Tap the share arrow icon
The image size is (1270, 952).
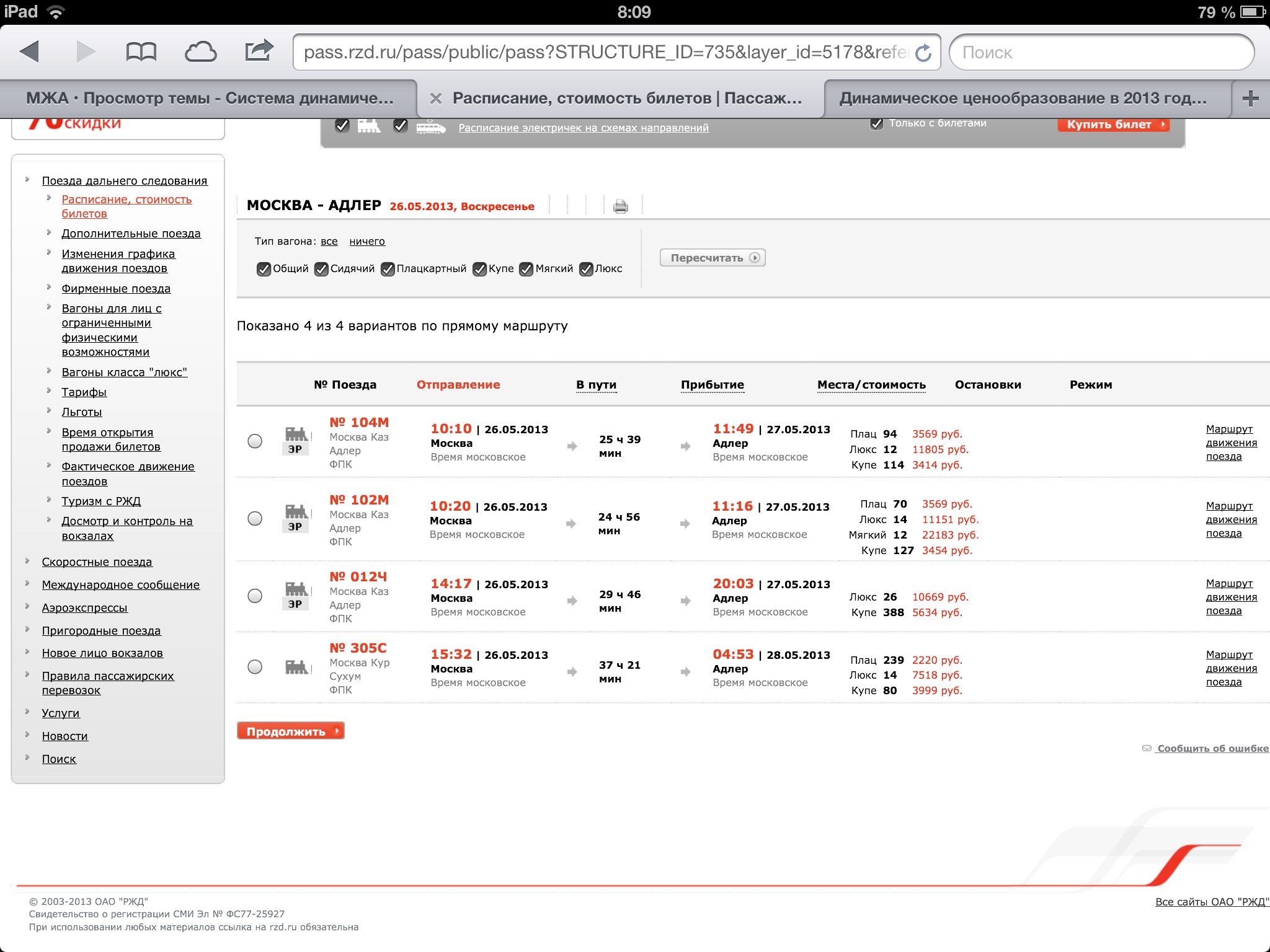pos(259,50)
